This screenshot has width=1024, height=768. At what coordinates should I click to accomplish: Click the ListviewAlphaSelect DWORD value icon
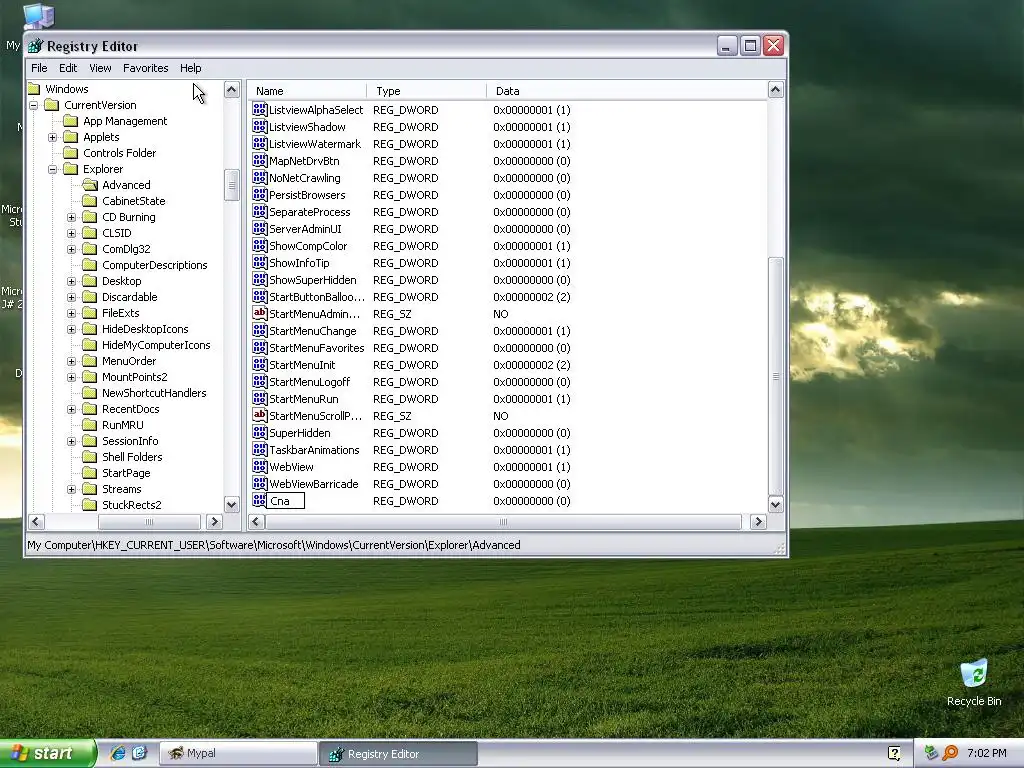tap(260, 110)
